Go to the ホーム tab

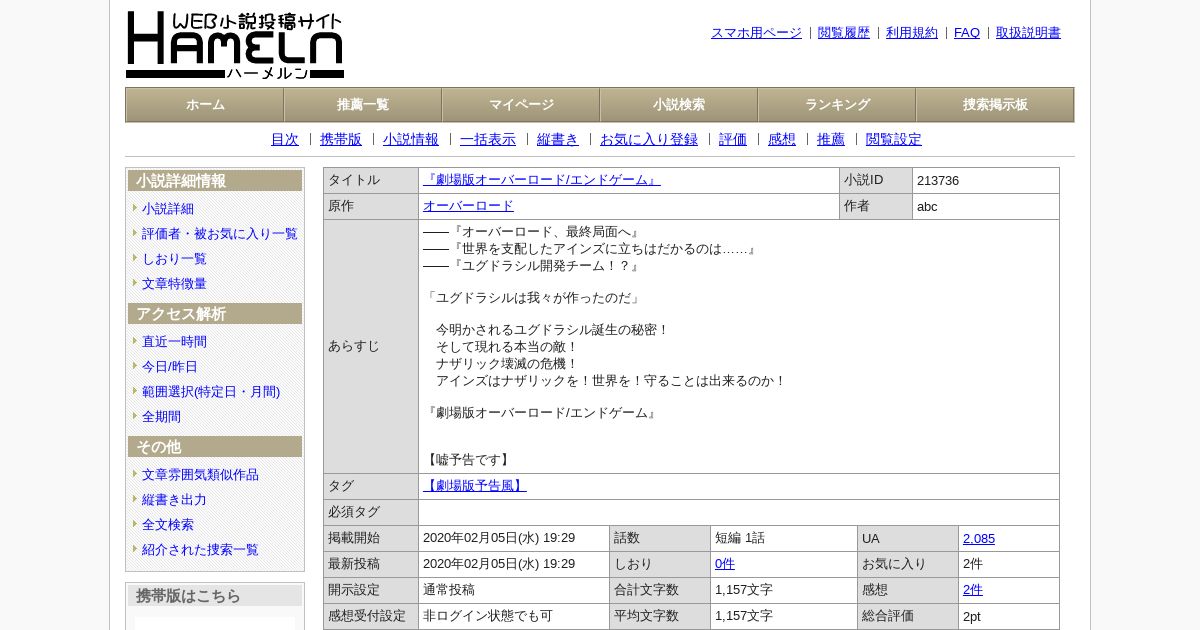pyautogui.click(x=205, y=105)
